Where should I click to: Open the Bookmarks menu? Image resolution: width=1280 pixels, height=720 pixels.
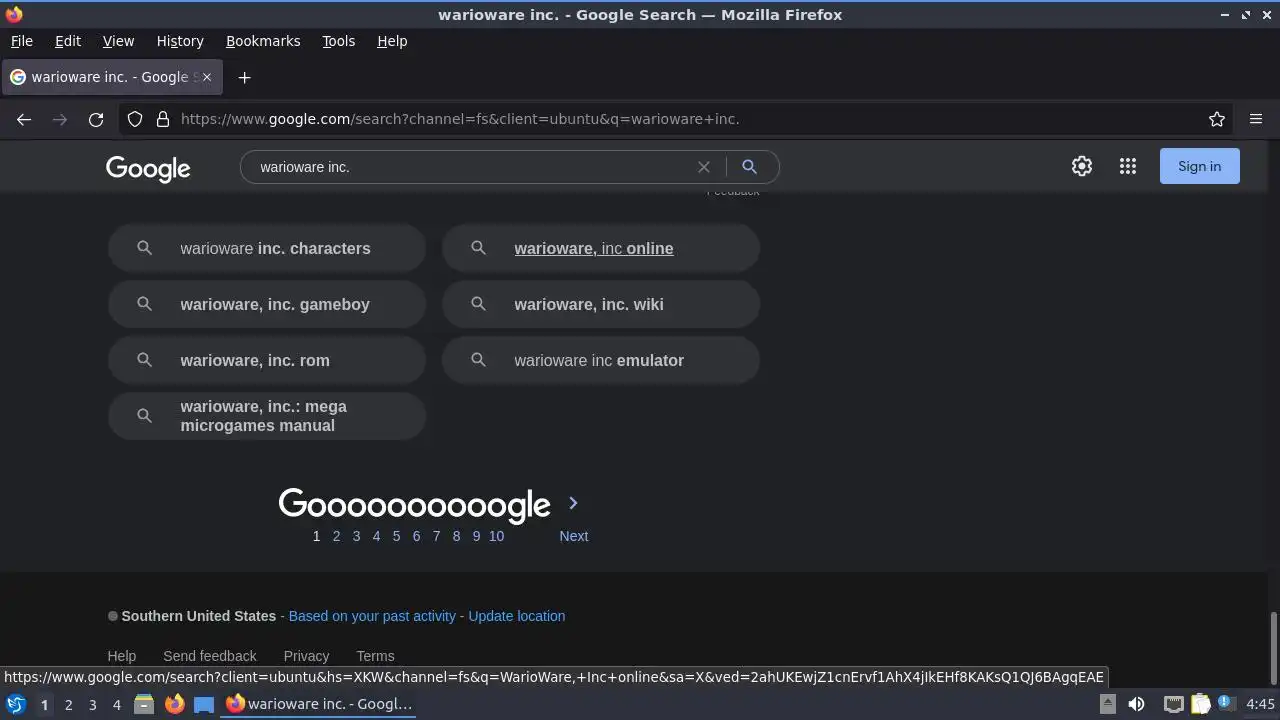[263, 41]
